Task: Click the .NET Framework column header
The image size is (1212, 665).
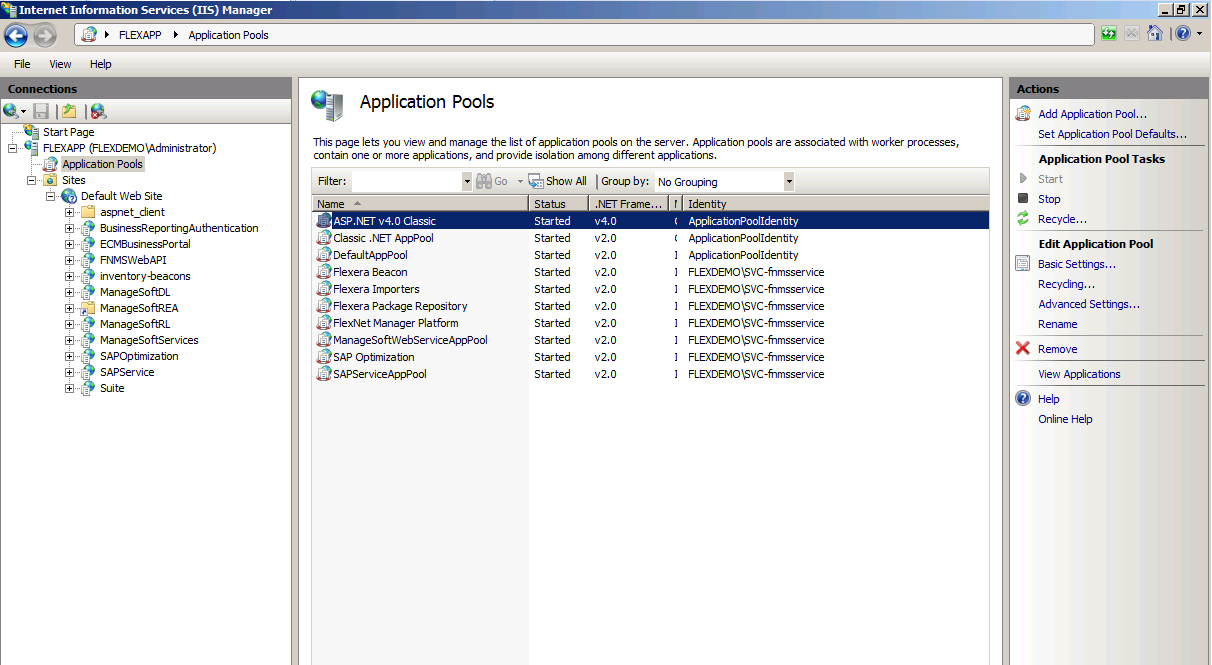Action: pos(629,204)
